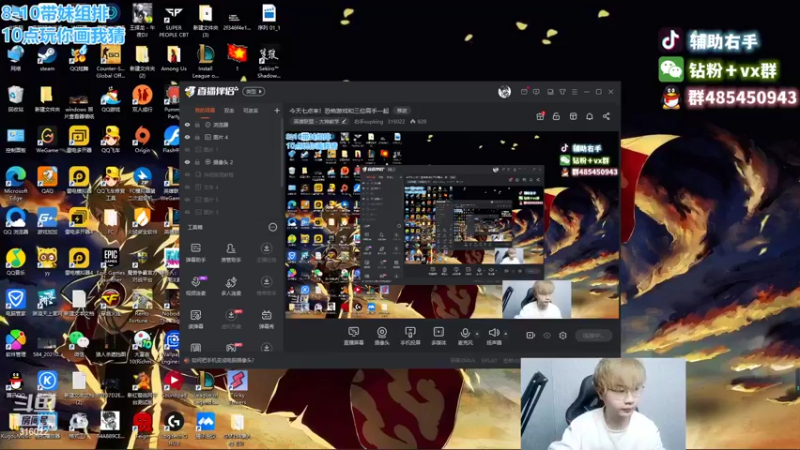Screen dimensions: 800x450
Task: Click the stream preview canvas
Action: point(452,225)
